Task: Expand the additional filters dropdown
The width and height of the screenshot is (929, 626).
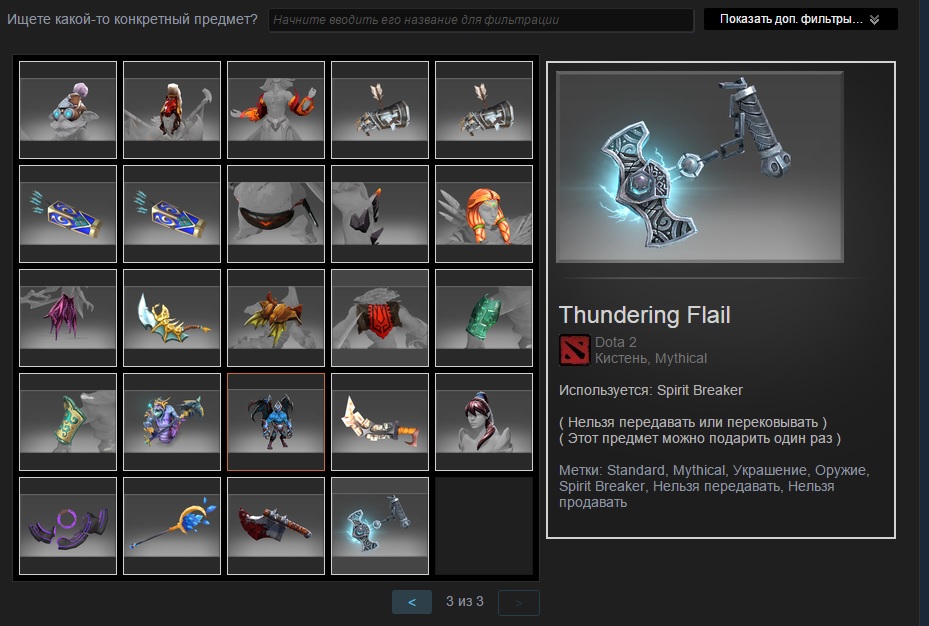Action: pyautogui.click(x=800, y=20)
